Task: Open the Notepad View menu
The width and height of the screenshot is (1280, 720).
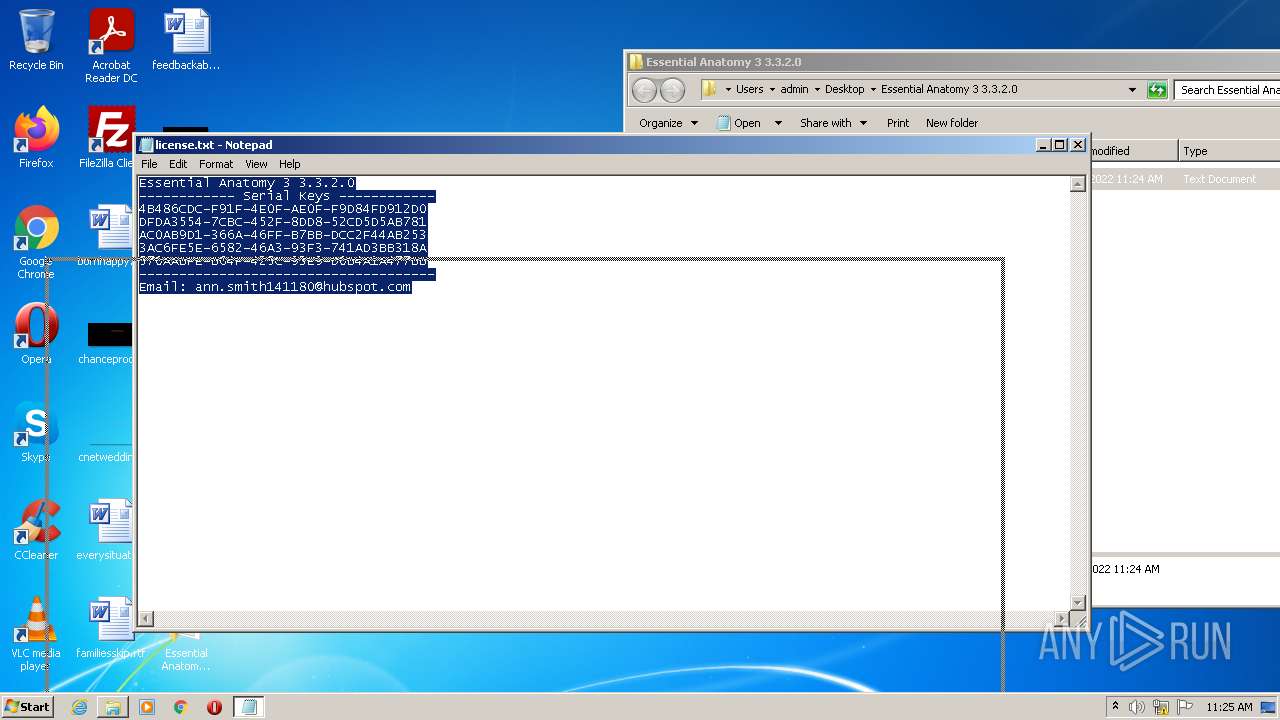Action: tap(256, 164)
